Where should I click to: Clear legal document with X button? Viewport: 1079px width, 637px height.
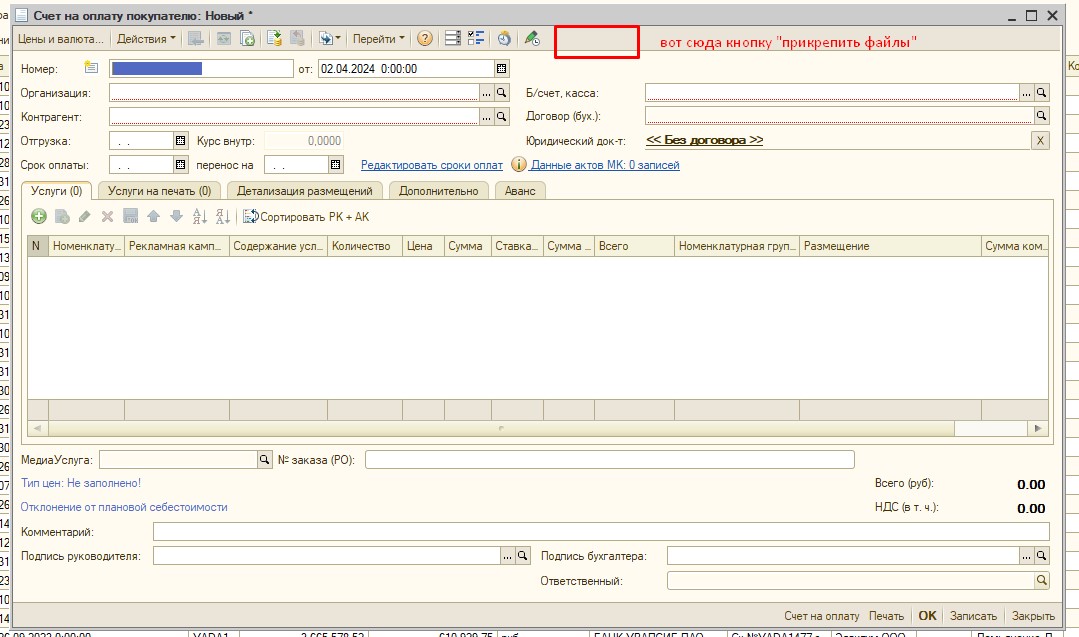point(1040,141)
